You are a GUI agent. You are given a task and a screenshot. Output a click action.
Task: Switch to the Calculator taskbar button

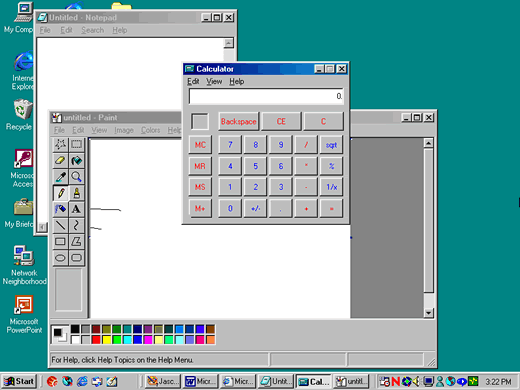[313, 381]
